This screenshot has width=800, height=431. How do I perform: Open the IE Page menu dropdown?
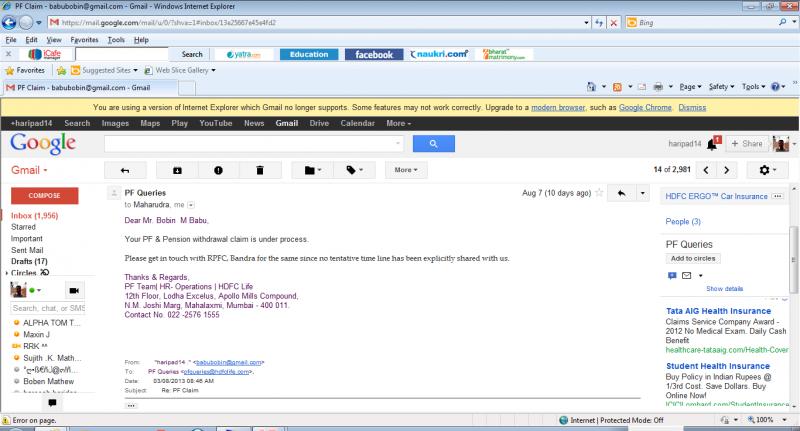pos(690,87)
